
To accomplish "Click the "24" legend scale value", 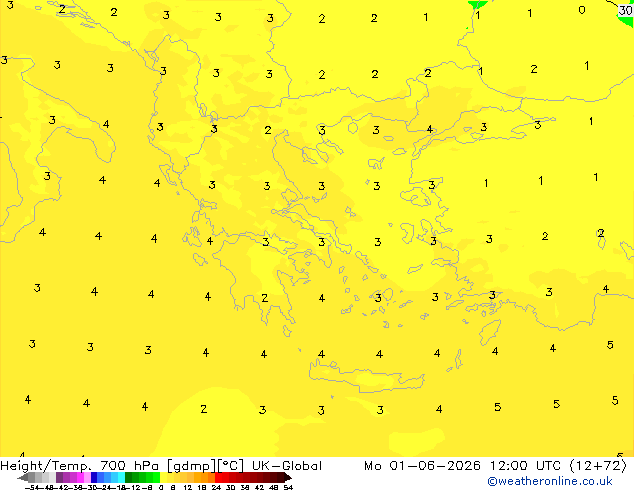I will 216,488.
